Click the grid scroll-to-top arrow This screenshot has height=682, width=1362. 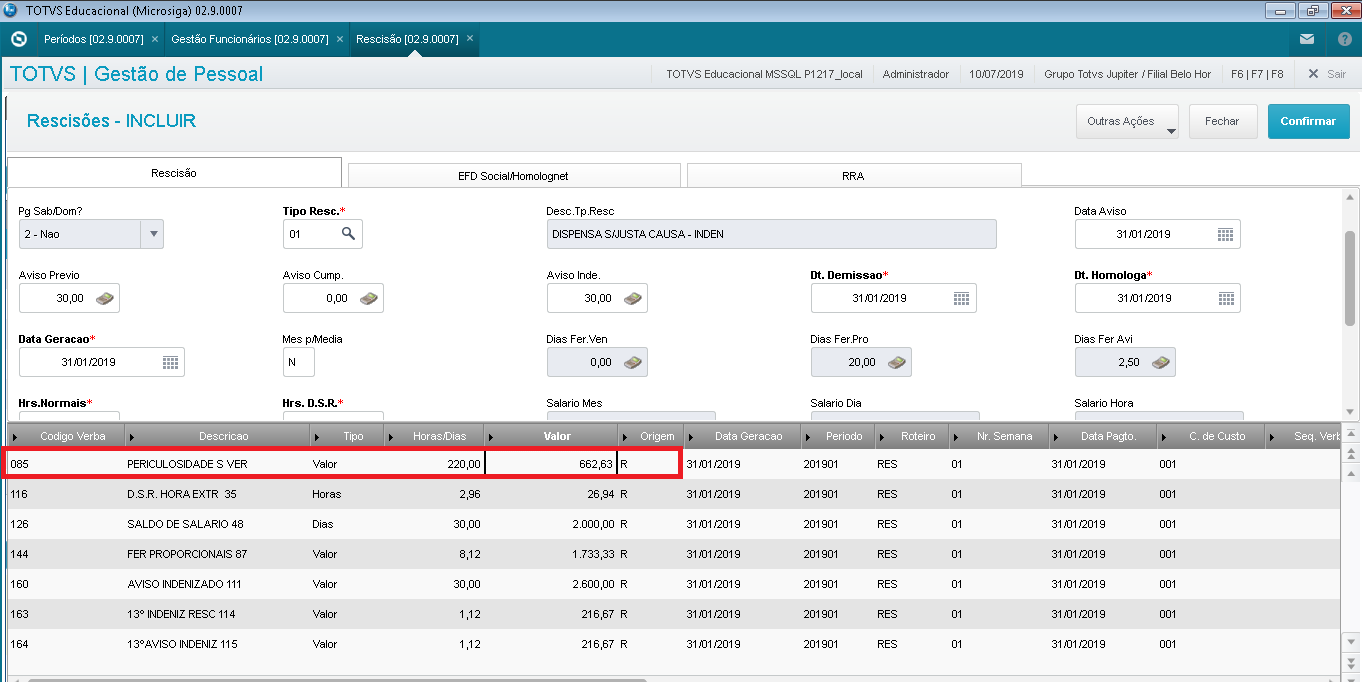click(1351, 434)
